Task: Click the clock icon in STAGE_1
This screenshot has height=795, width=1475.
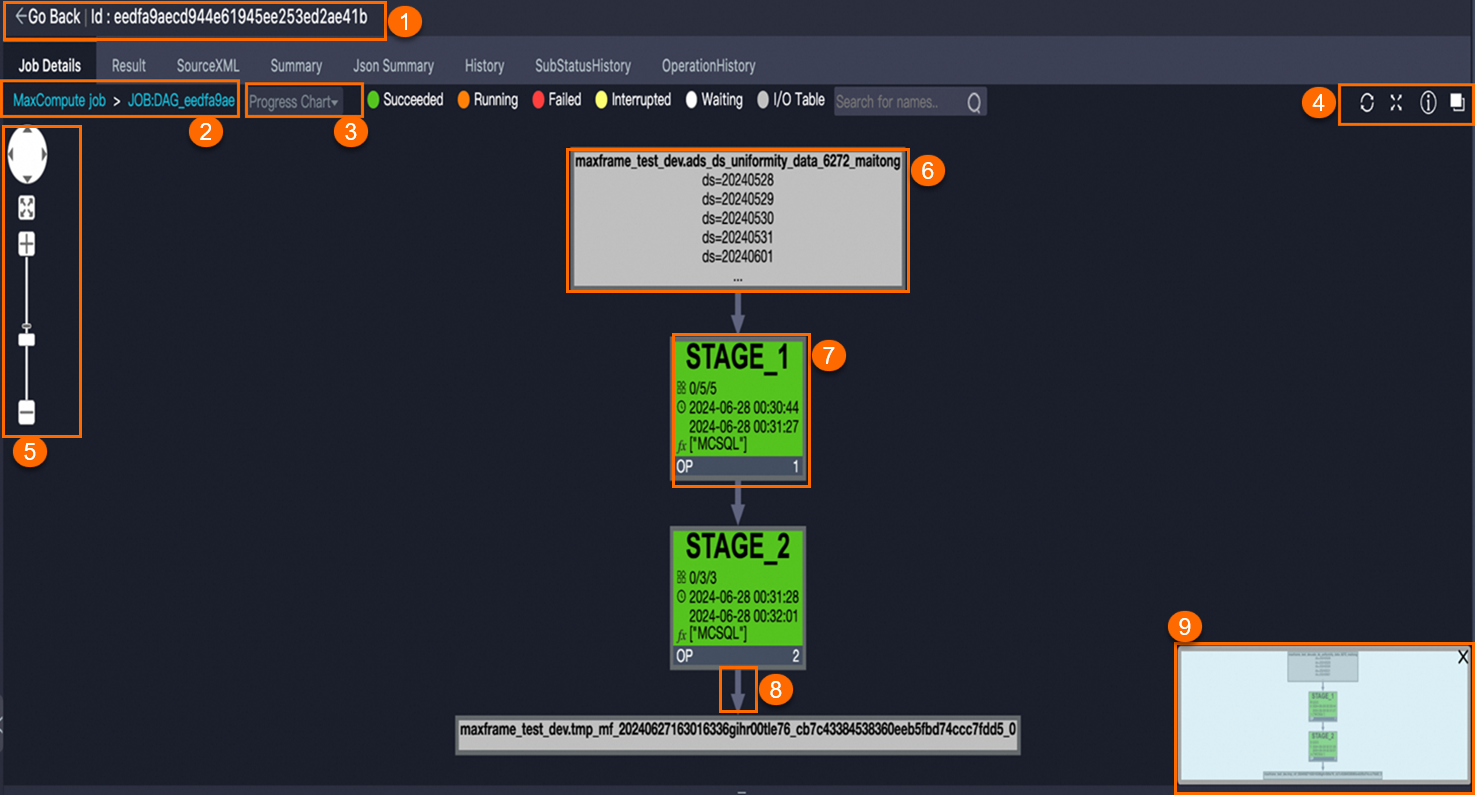Action: 681,408
